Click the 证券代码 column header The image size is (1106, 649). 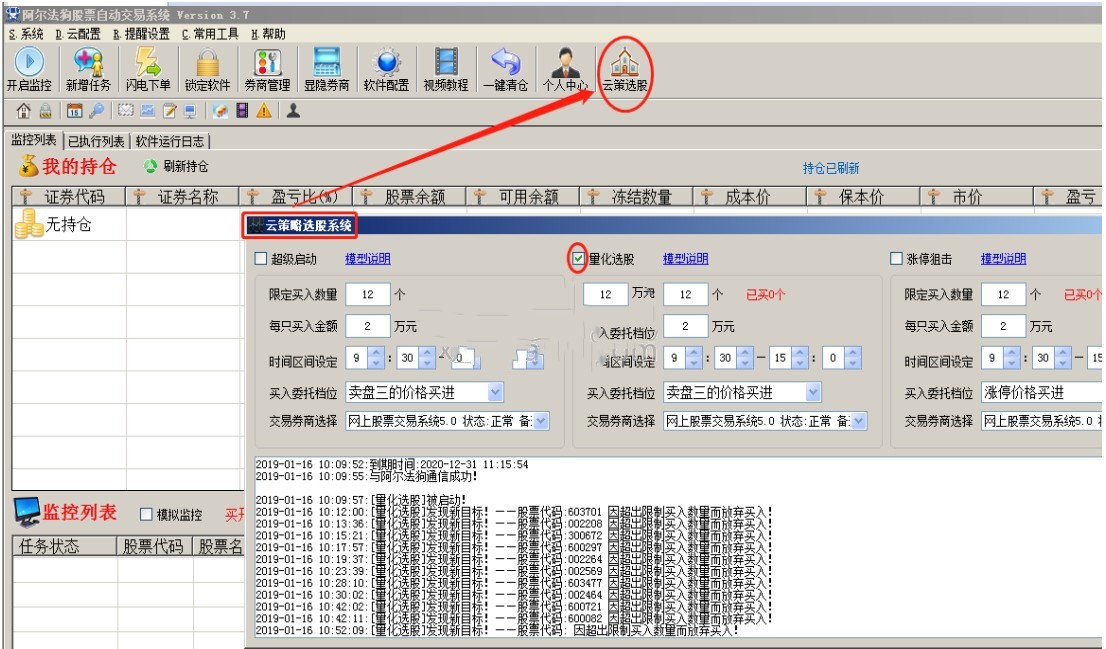[x=68, y=197]
